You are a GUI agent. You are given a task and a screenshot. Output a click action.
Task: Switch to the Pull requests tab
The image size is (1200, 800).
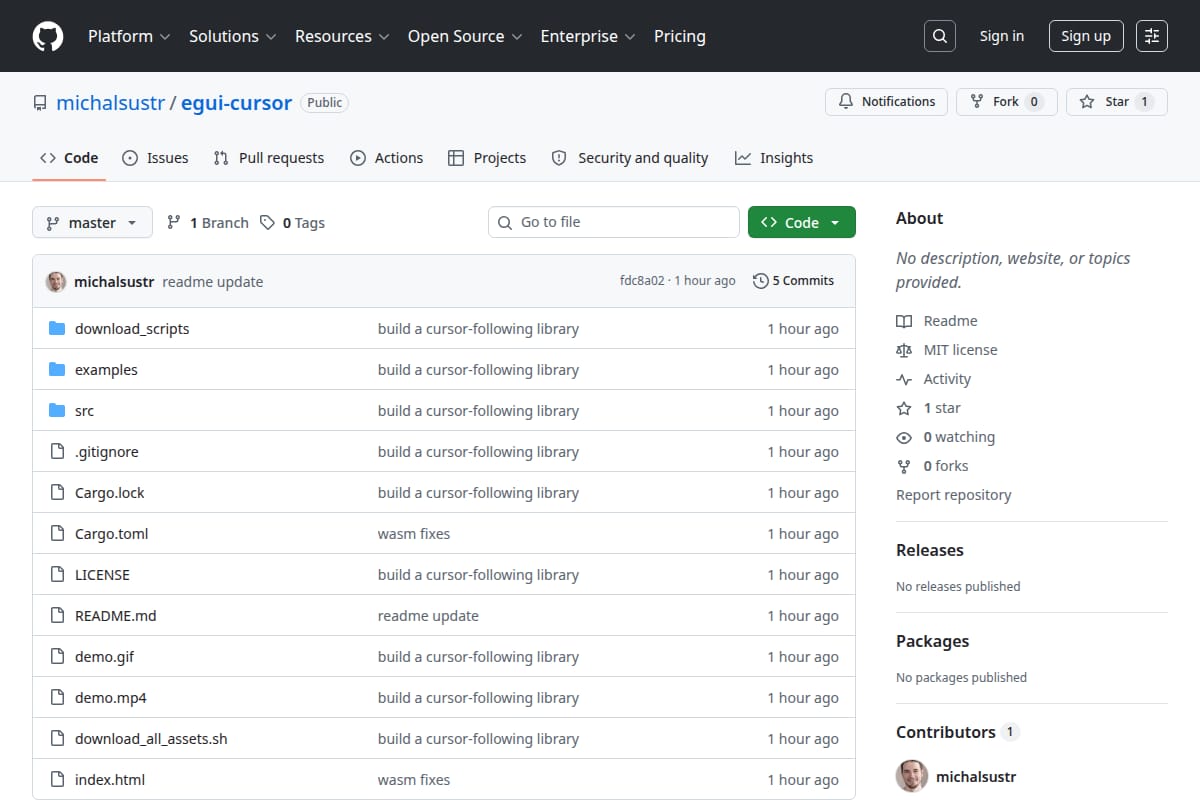(269, 158)
